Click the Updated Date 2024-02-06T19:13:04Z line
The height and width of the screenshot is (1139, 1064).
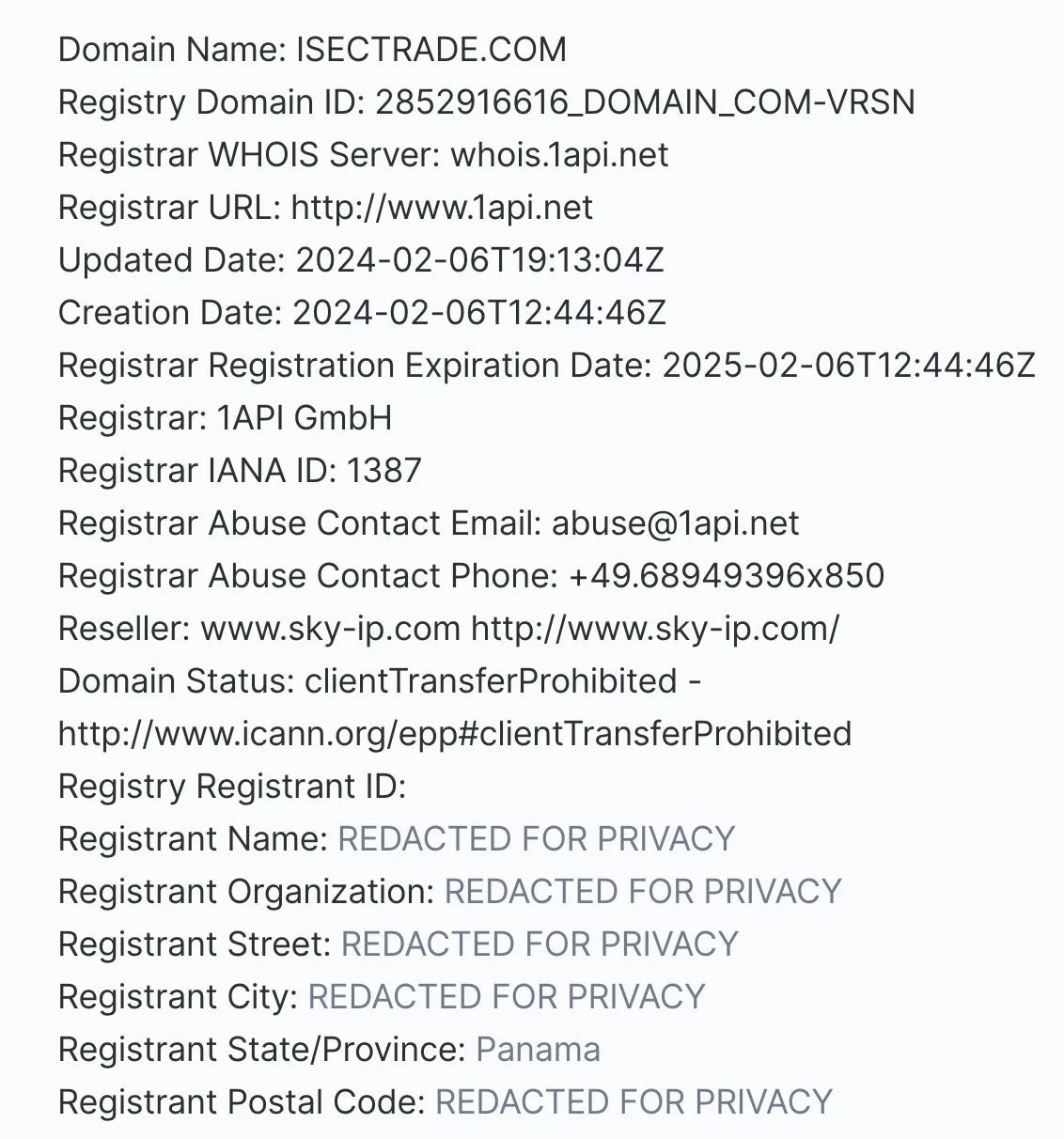click(x=361, y=260)
